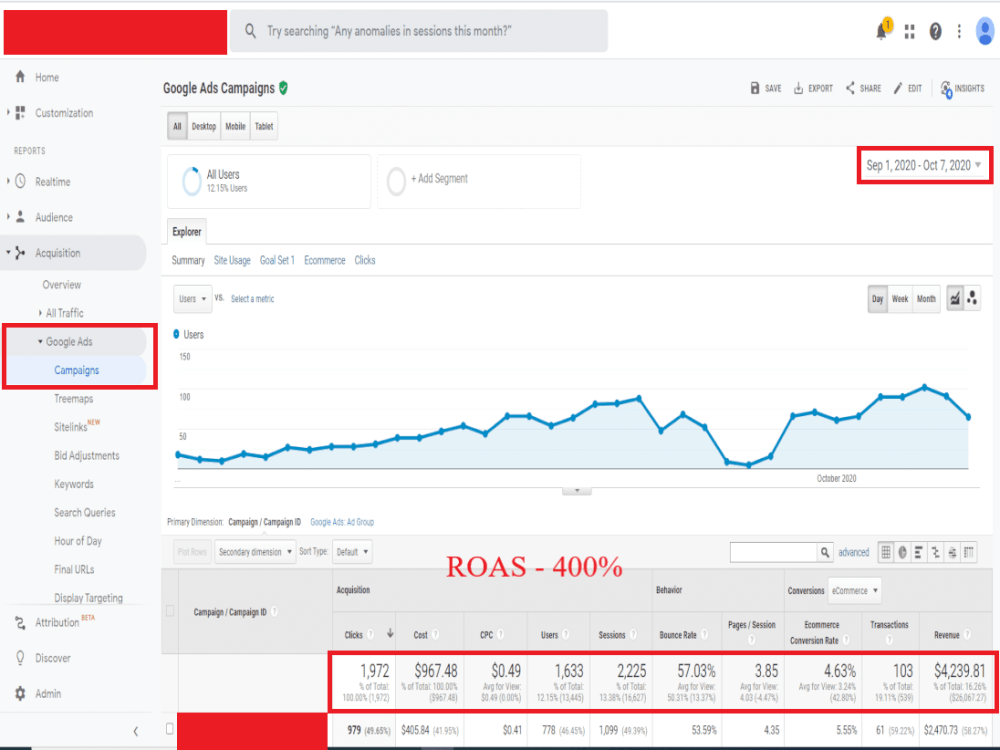Viewport: 1000px width, 750px height.
Task: Select the comparison view icon
Action: tap(936, 552)
